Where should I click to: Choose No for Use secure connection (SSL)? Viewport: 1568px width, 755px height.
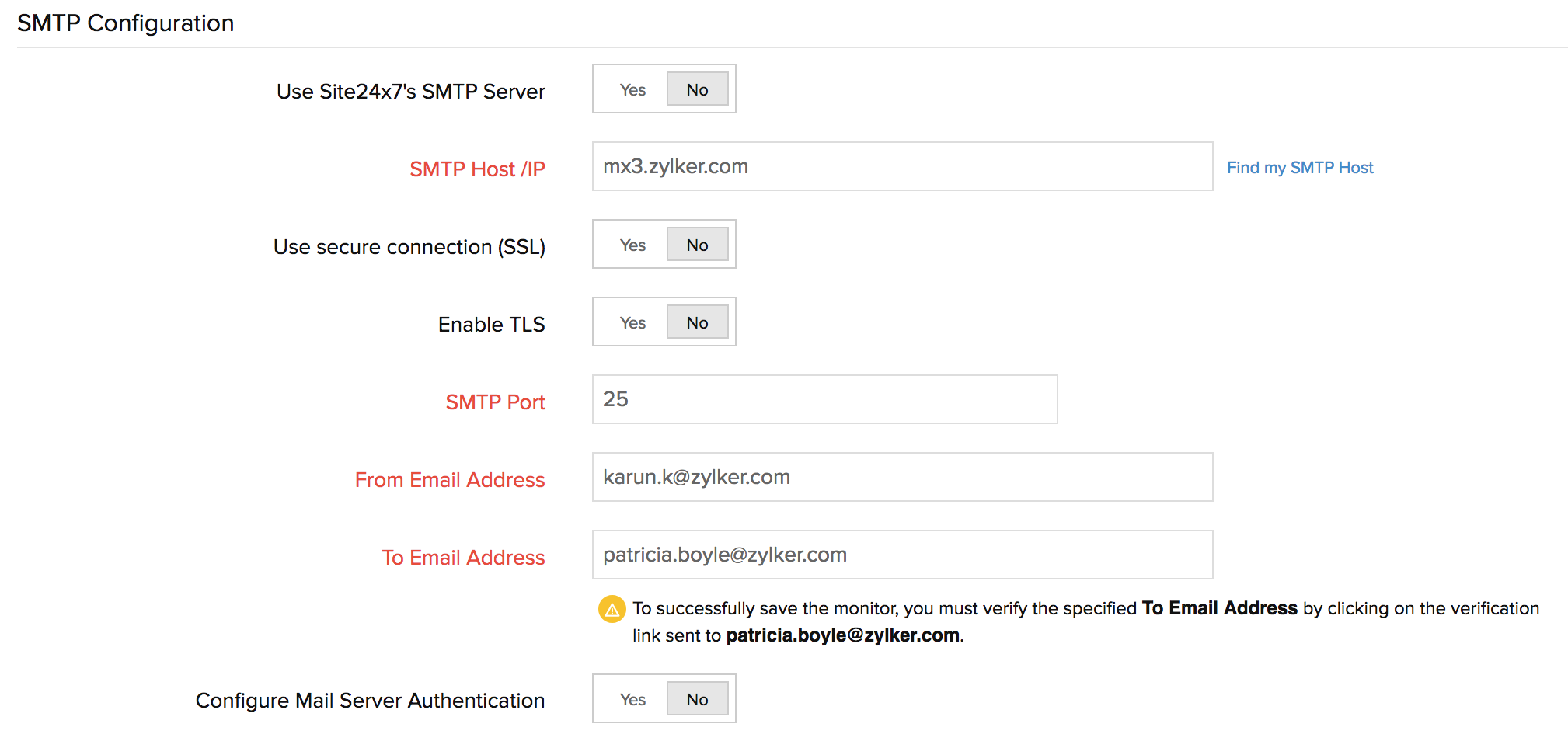click(x=697, y=245)
